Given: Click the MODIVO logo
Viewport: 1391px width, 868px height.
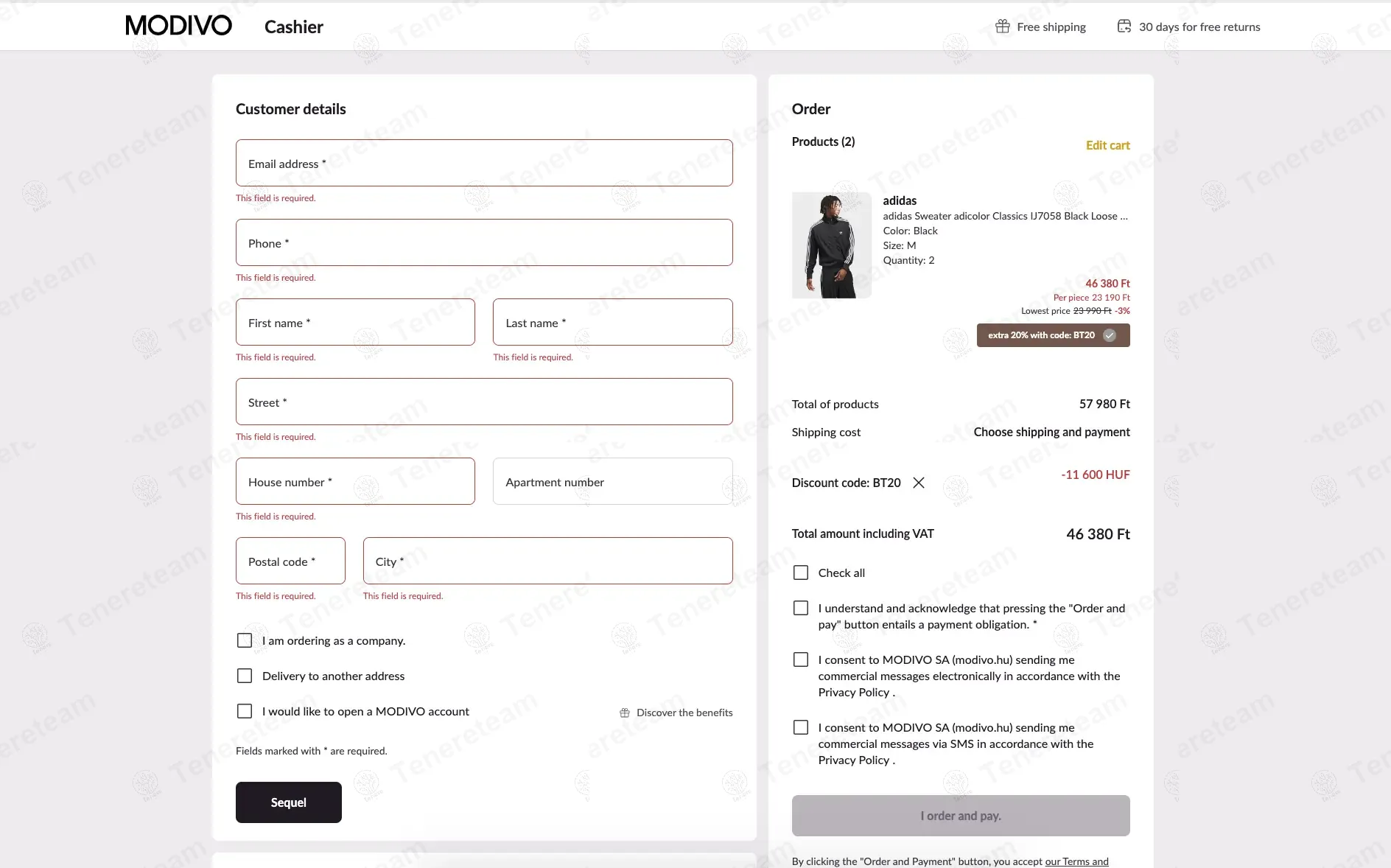Looking at the screenshot, I should click(178, 26).
